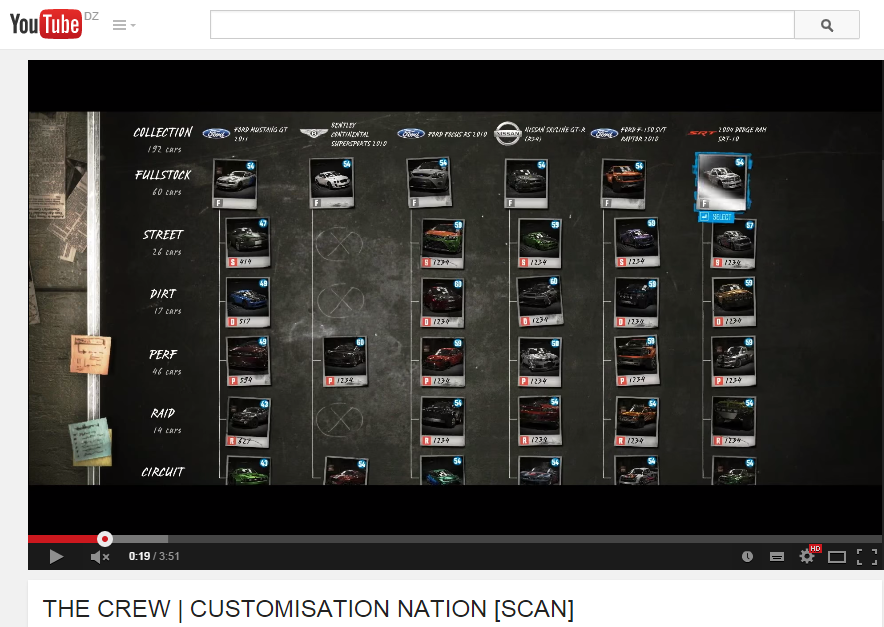Play the video
884x627 pixels.
click(56, 557)
